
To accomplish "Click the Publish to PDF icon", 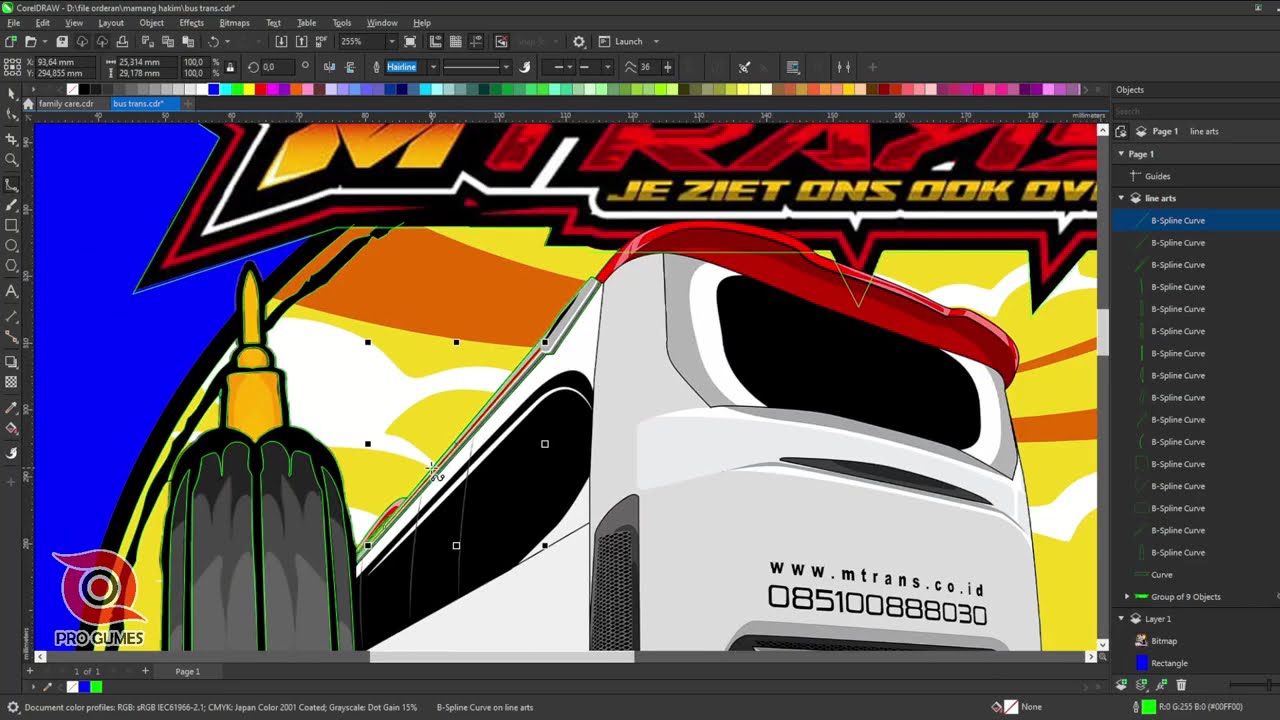I will 321,42.
